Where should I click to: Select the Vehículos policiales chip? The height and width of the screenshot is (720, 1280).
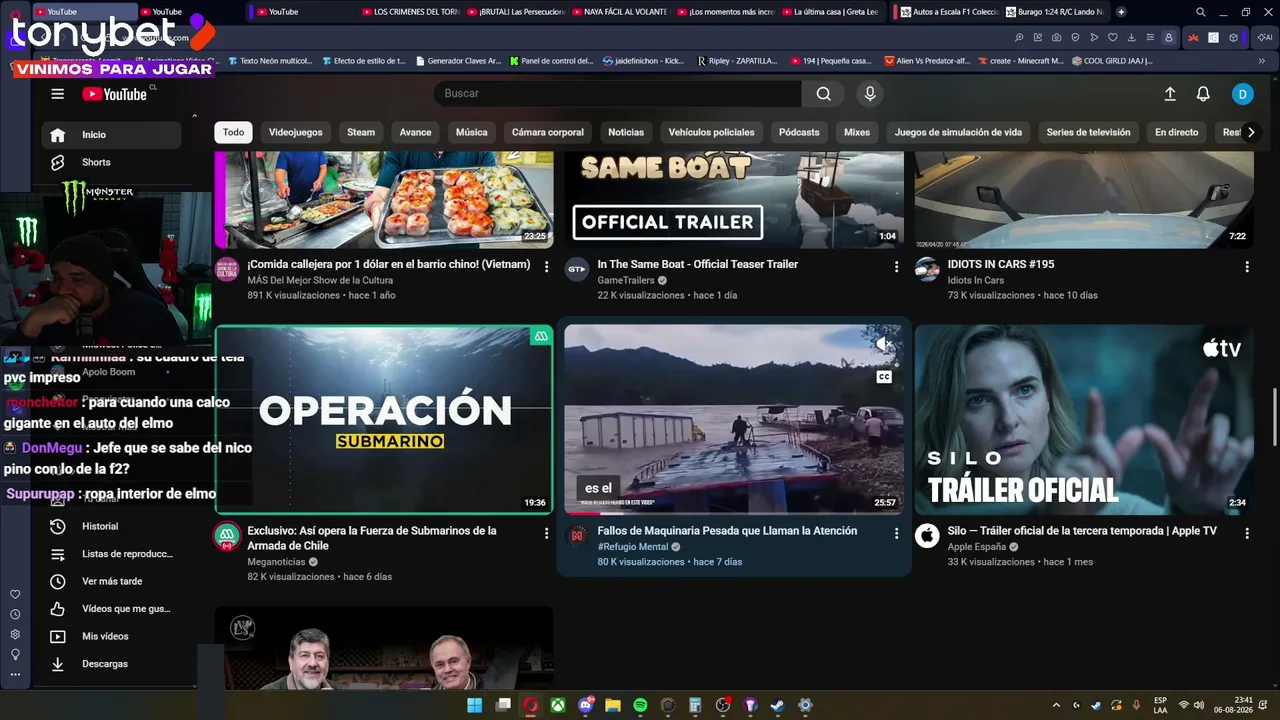click(712, 132)
